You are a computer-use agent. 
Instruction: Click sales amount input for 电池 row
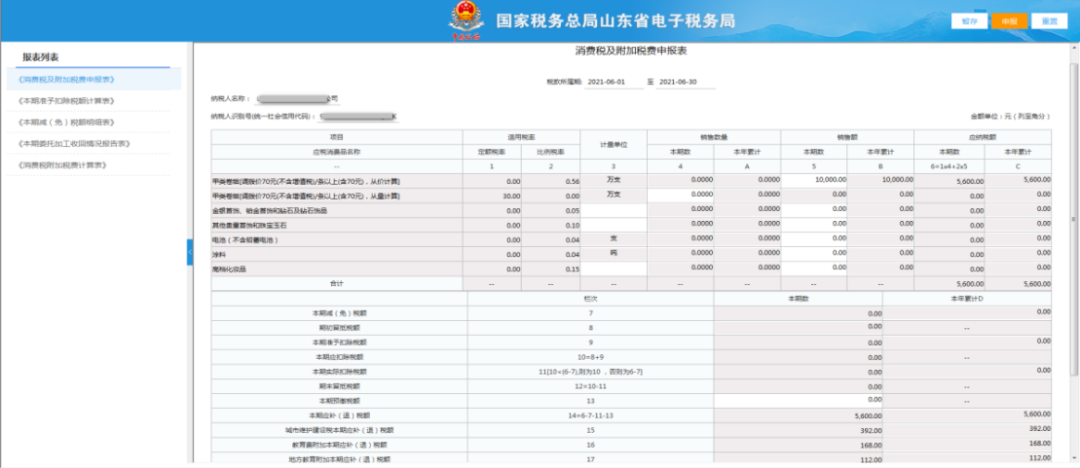(x=814, y=239)
